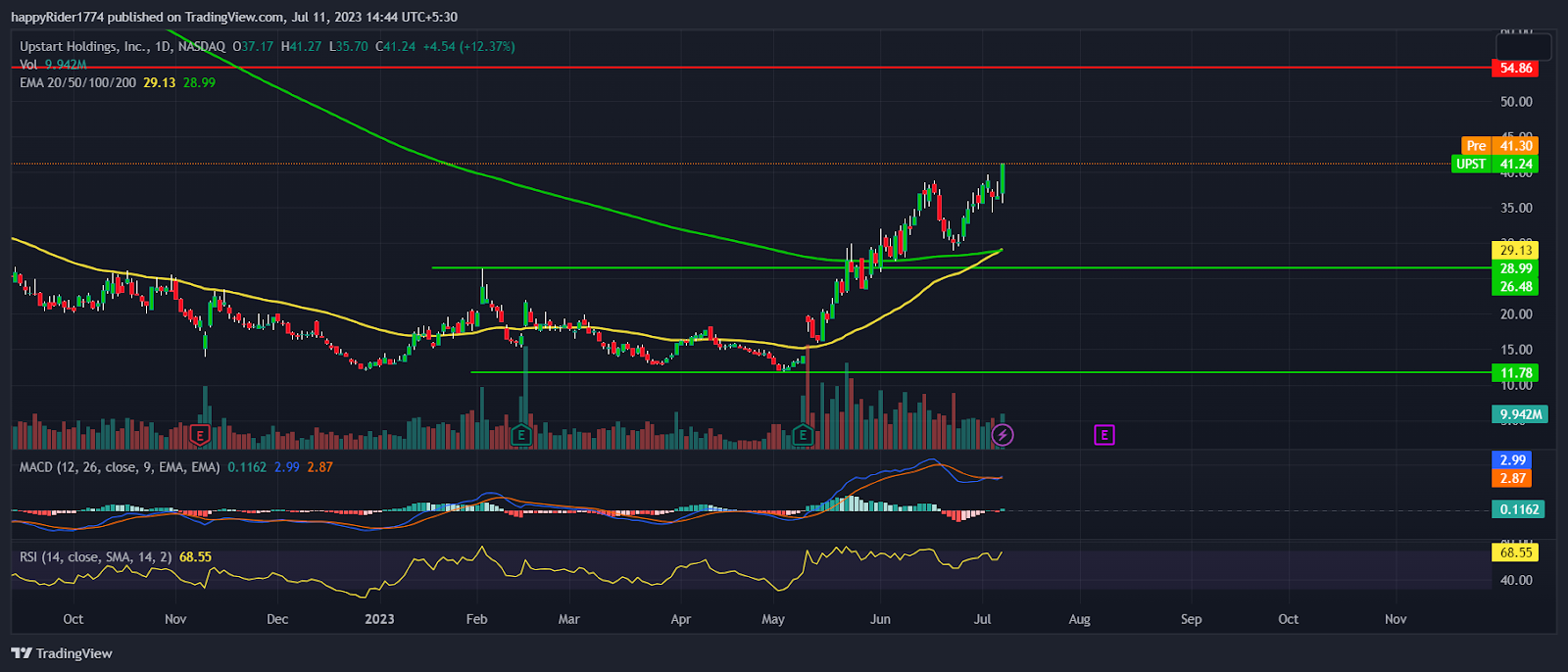This screenshot has width=1568, height=672.
Task: Click the TradingView logo at bottom left
Action: pyautogui.click(x=62, y=653)
